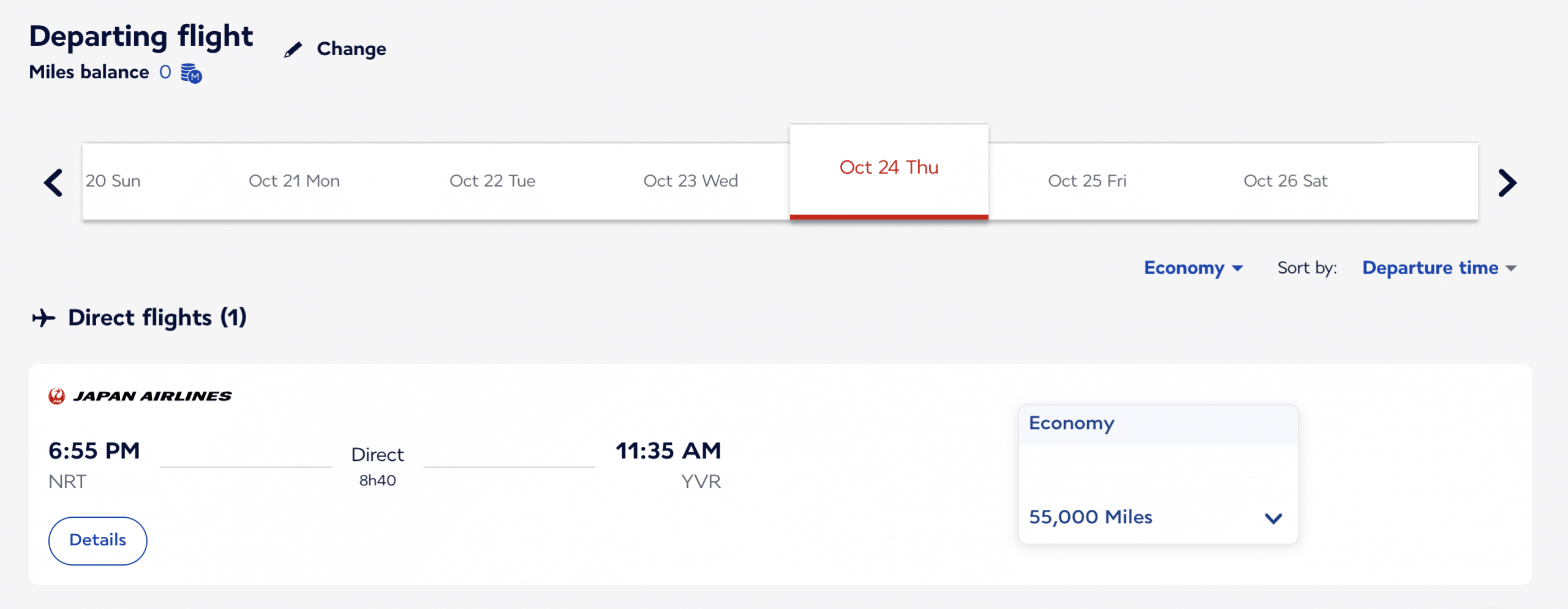Click the Miles balance value 0
This screenshot has width=1568, height=609.
(165, 72)
